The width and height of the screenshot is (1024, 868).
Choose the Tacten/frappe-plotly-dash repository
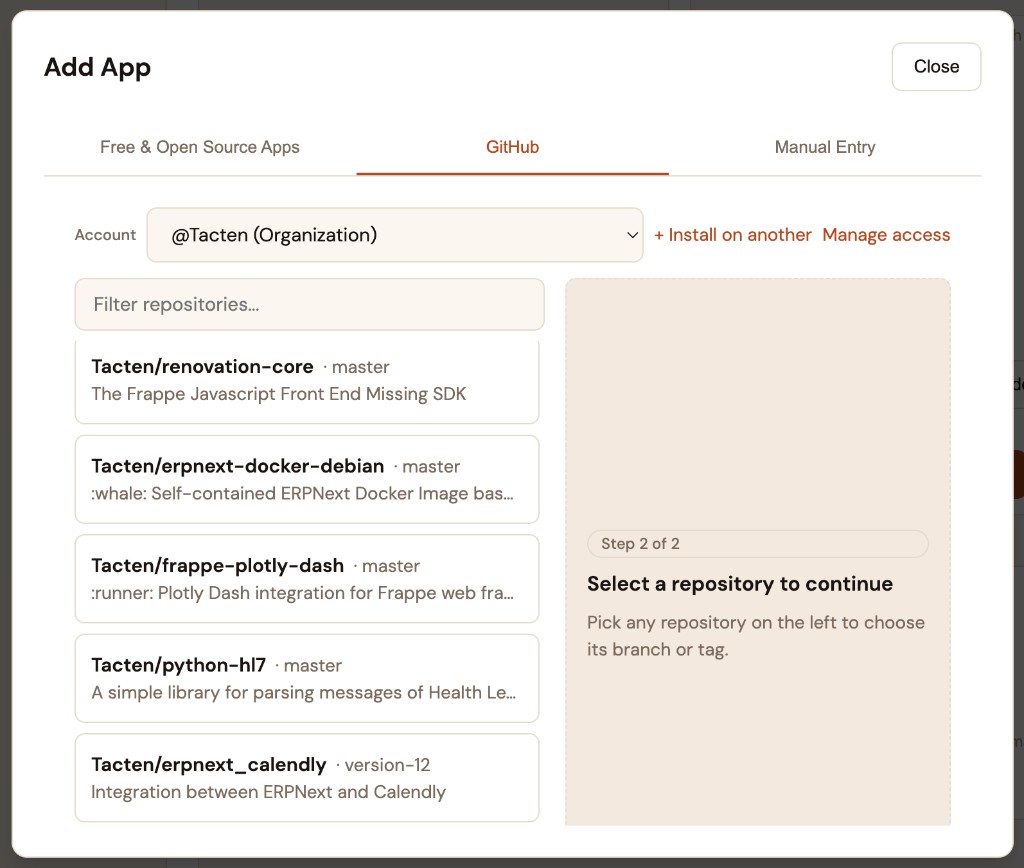(307, 579)
